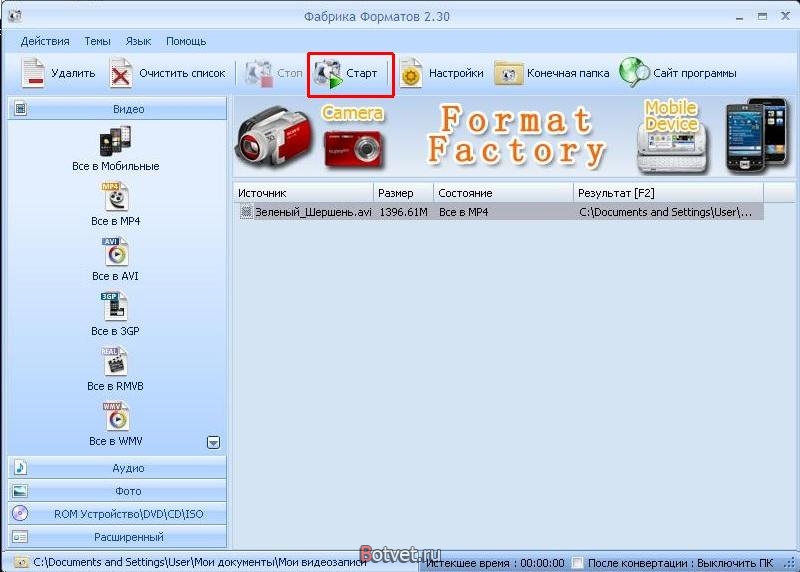Choose the Все в AVI icon

[x=115, y=252]
